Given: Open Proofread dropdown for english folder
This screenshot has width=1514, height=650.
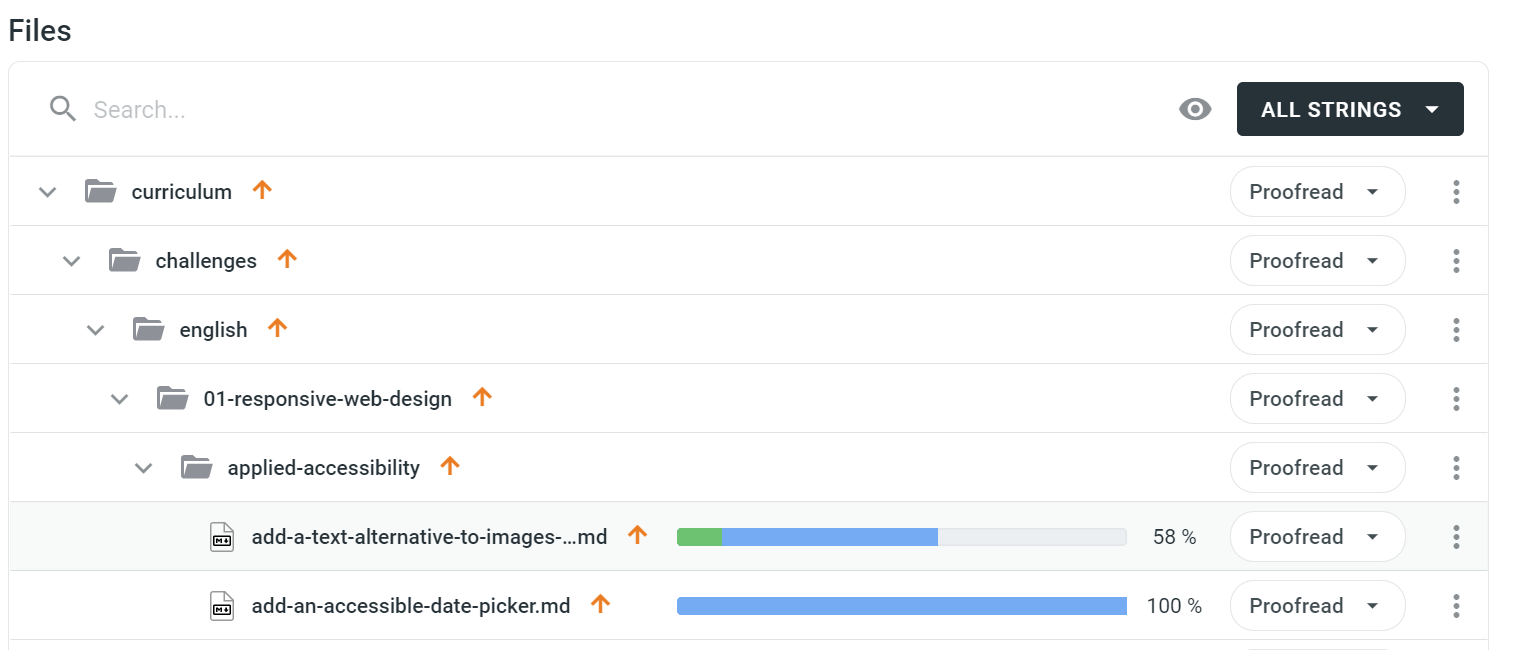Looking at the screenshot, I should pos(1317,330).
